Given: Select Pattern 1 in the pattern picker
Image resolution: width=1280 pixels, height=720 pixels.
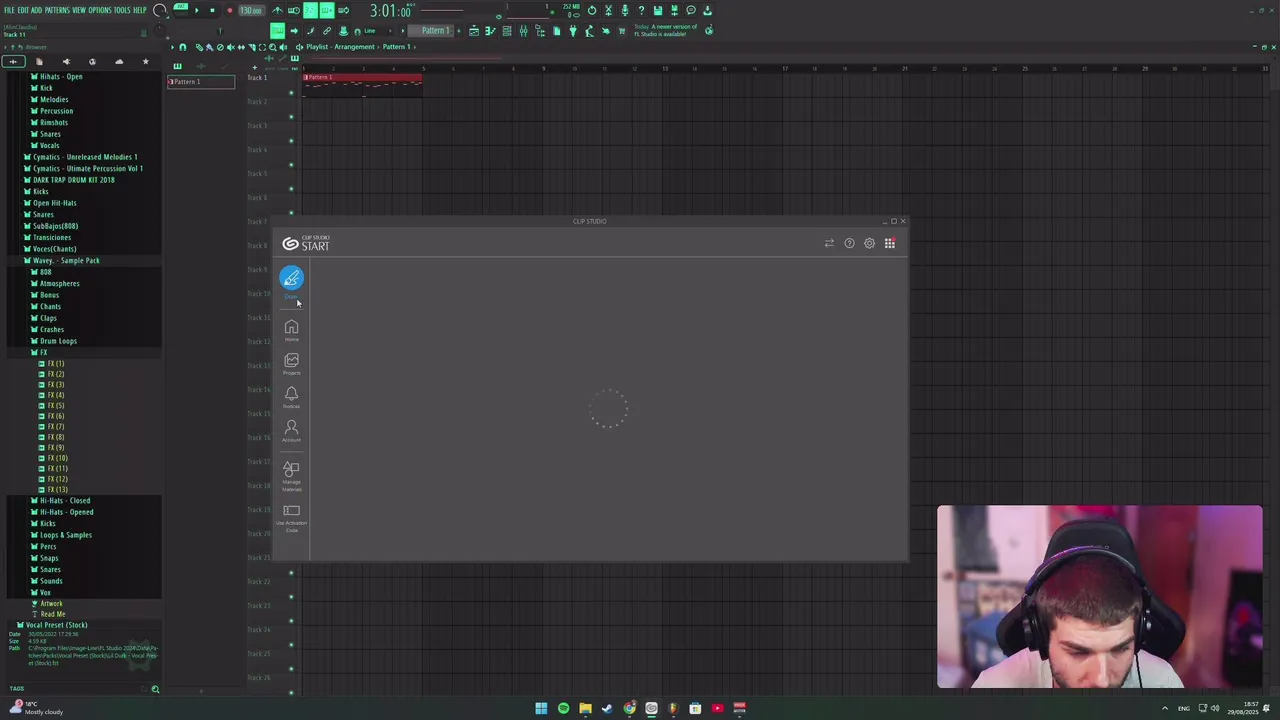Looking at the screenshot, I should coord(201,81).
